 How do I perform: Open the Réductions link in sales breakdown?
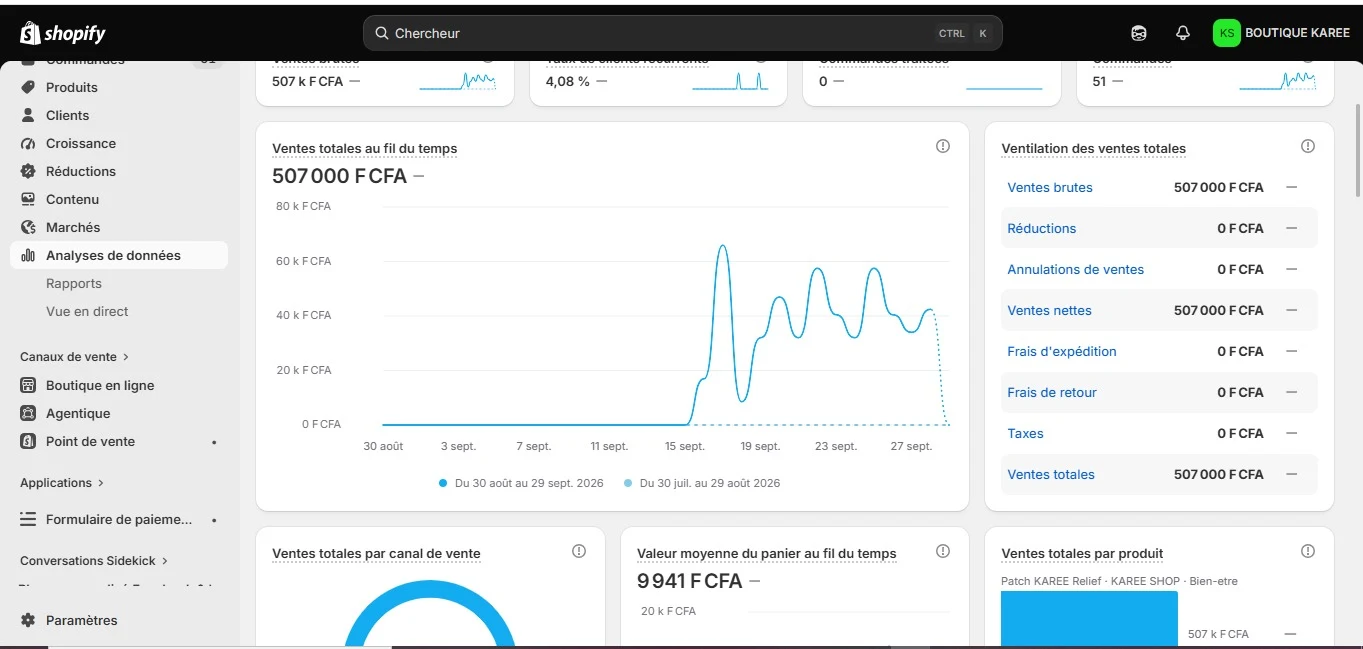(x=1042, y=228)
